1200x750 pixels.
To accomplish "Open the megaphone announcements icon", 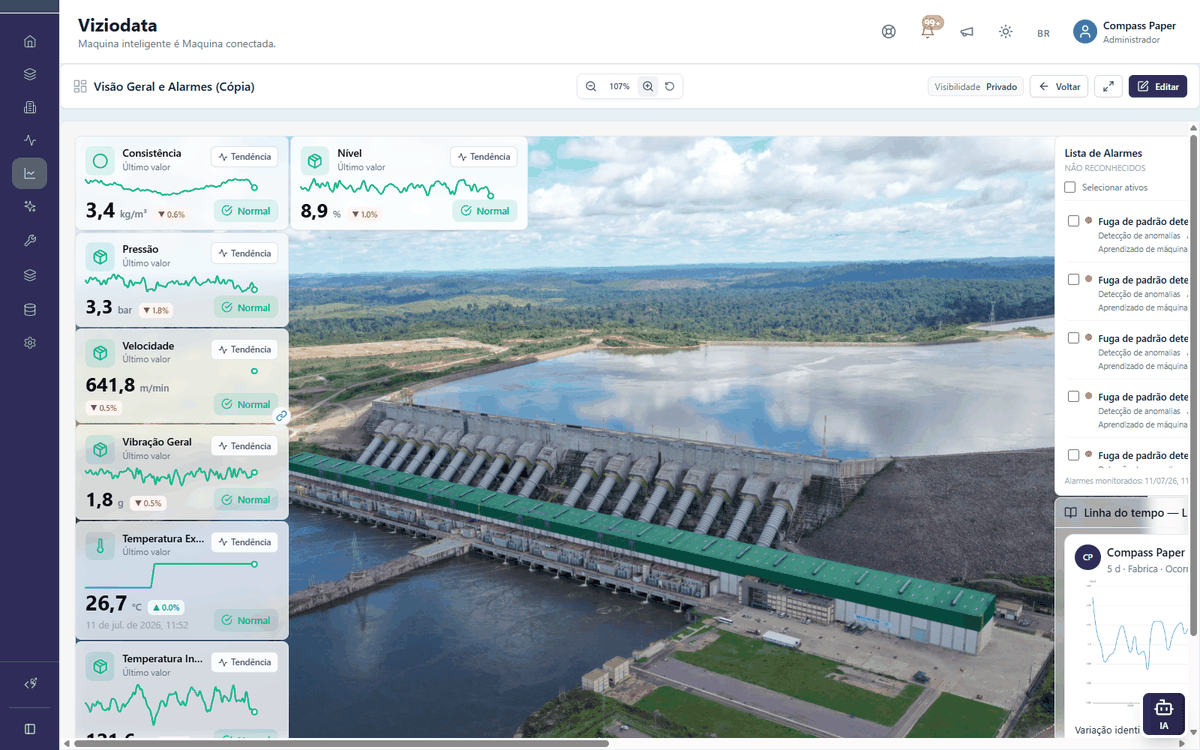I will pos(967,31).
